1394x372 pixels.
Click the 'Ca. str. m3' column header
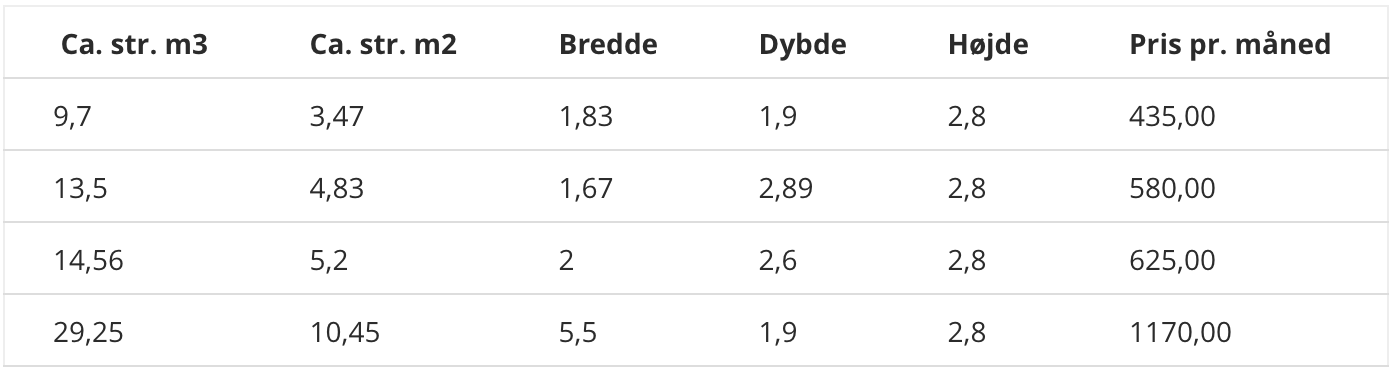pos(134,45)
